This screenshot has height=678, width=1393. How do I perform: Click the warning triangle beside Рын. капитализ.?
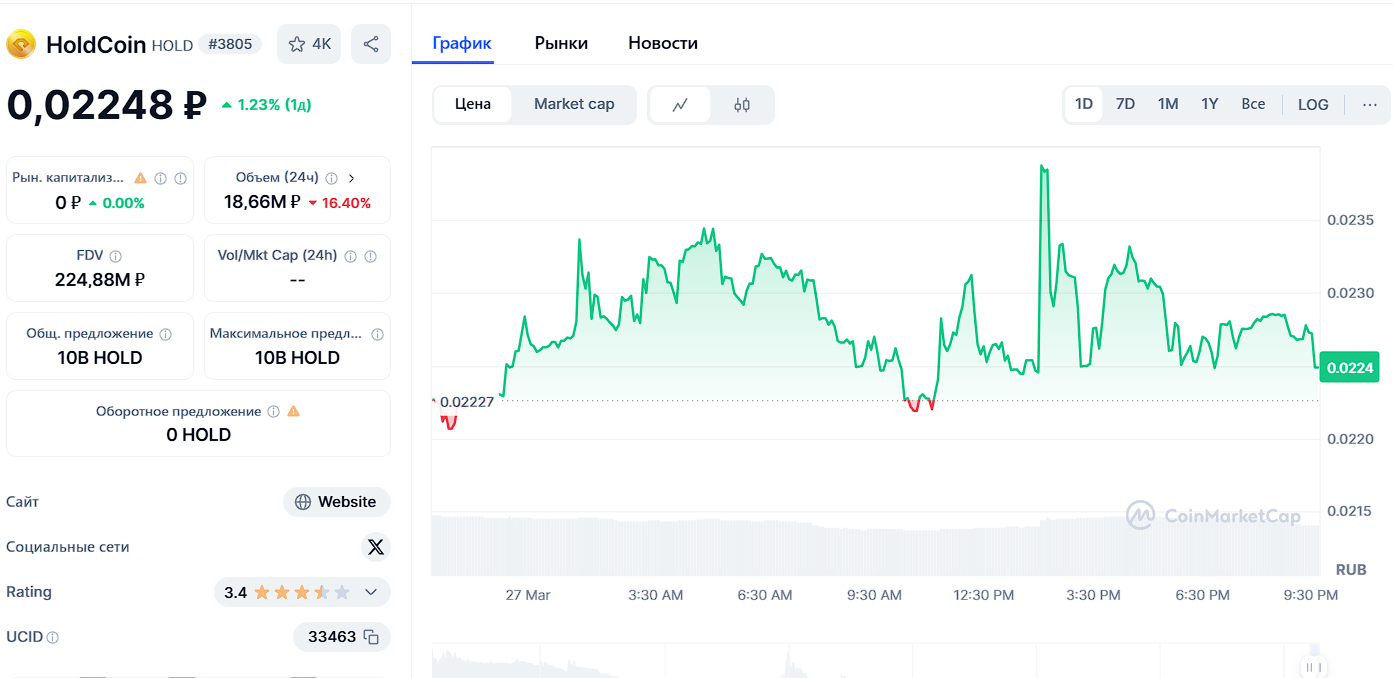pyautogui.click(x=140, y=178)
